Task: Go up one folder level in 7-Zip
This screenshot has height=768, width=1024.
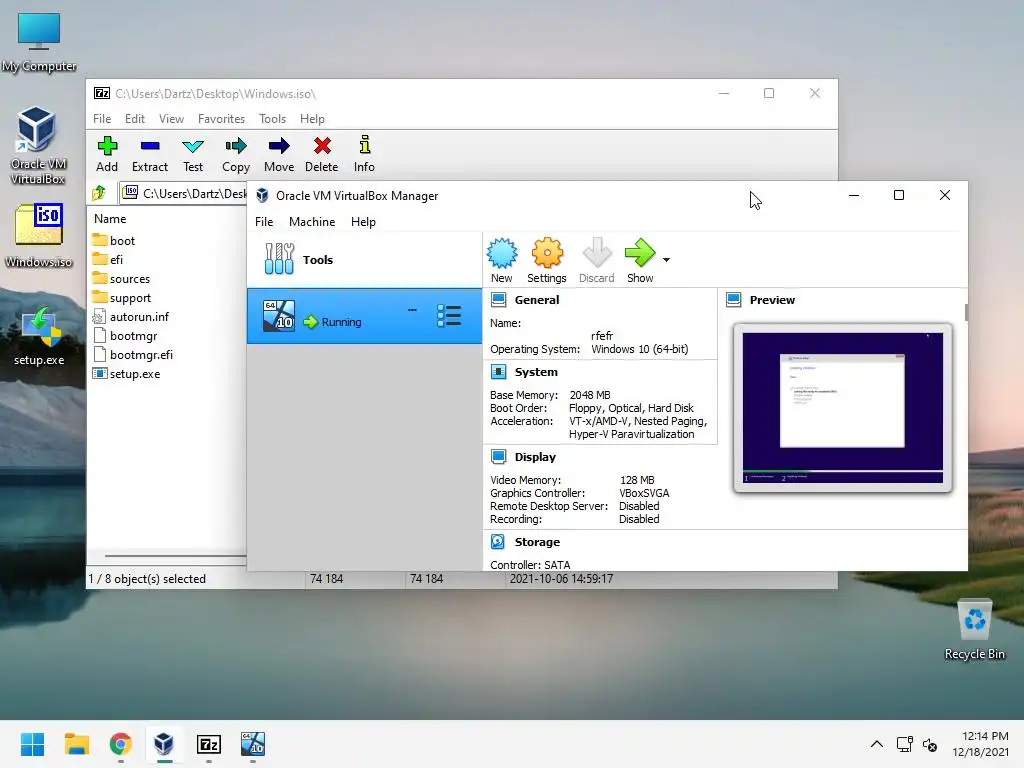Action: click(99, 193)
